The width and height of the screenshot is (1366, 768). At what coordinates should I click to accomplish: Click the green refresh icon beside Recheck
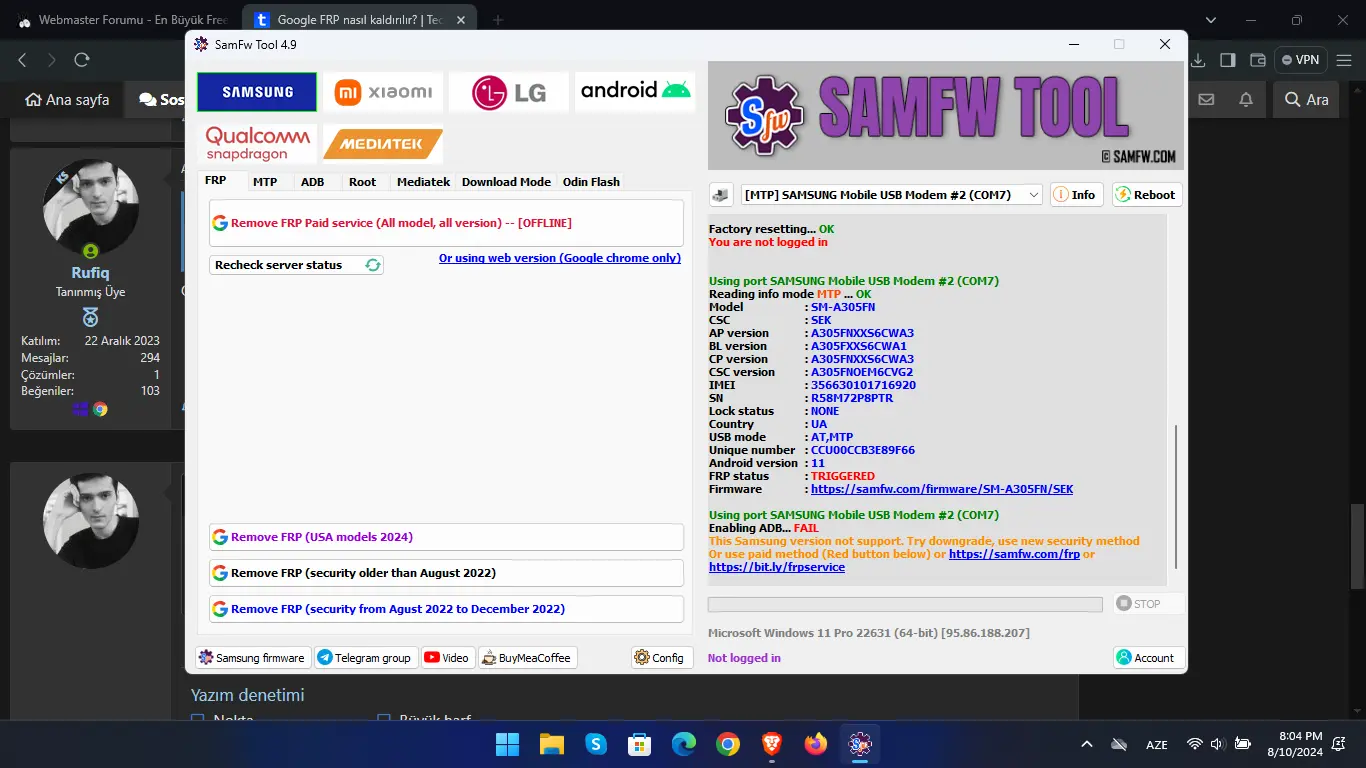[373, 265]
